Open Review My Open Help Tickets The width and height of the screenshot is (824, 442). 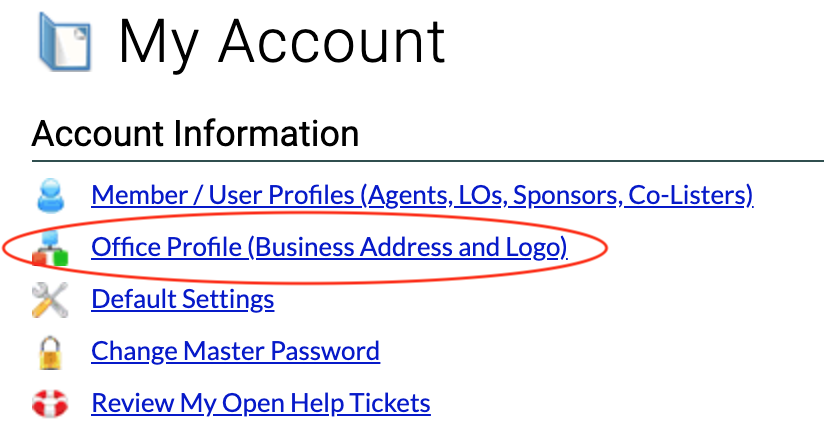click(260, 404)
